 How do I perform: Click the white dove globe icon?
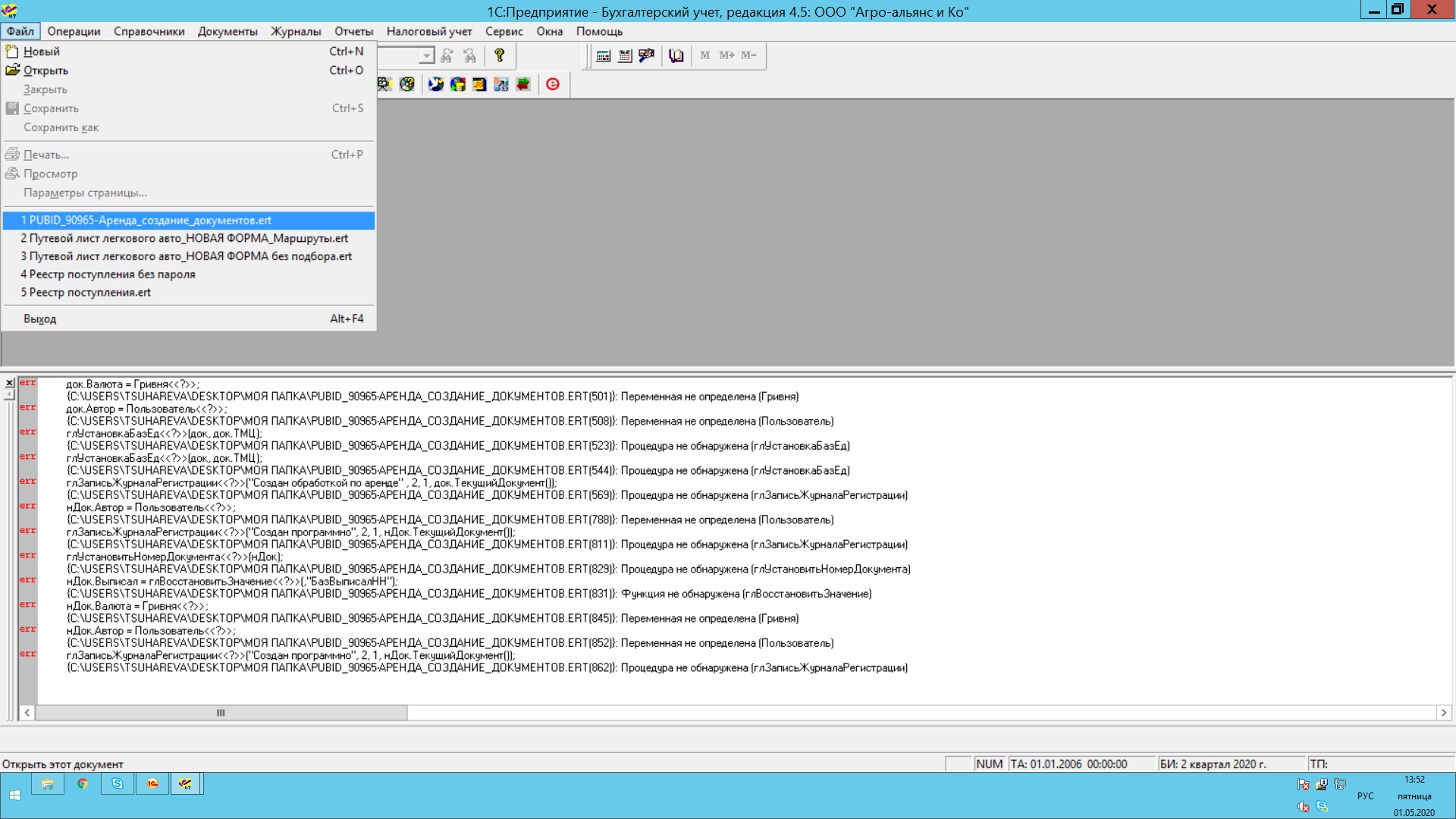point(436,84)
